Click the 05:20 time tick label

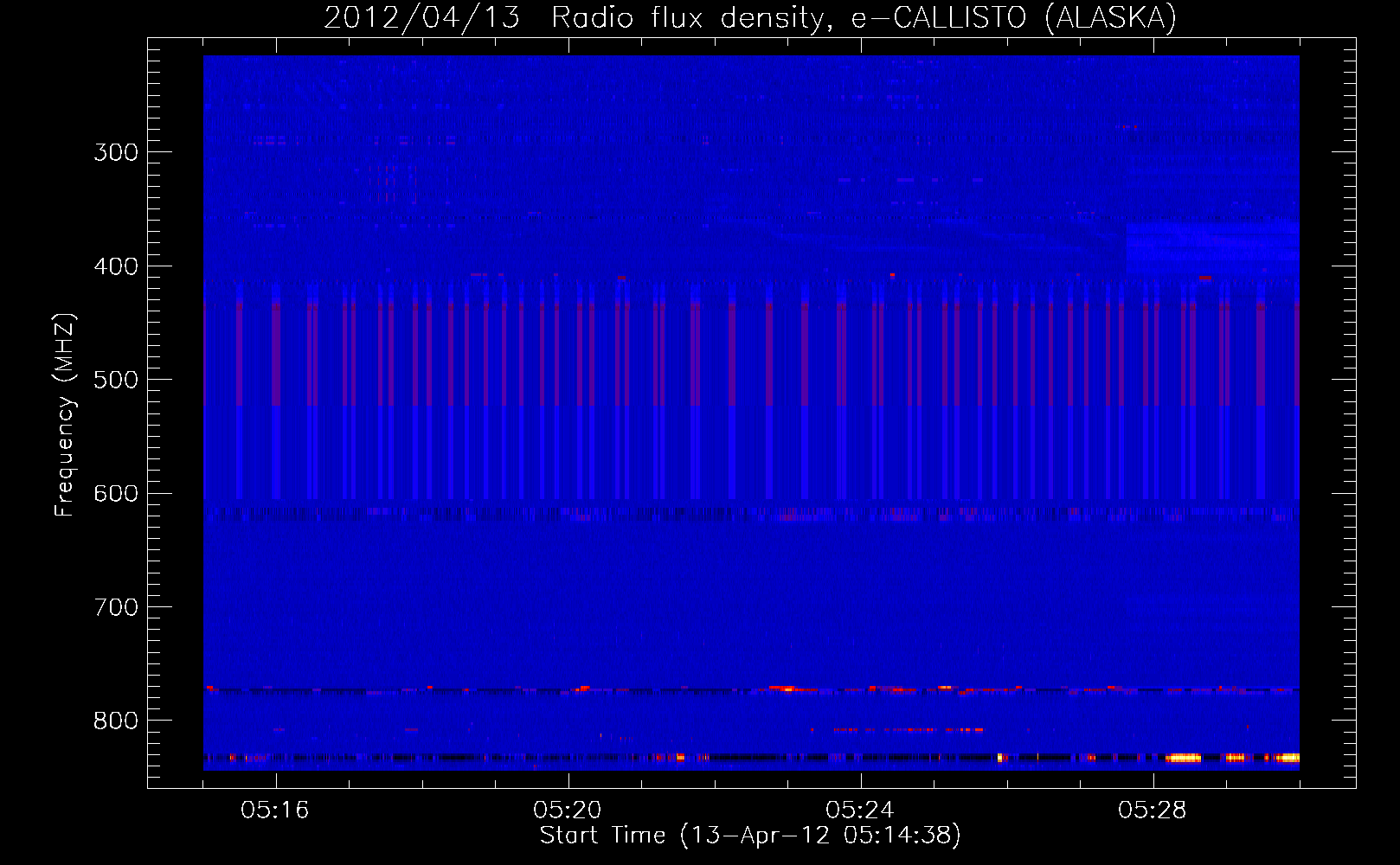pyautogui.click(x=568, y=810)
